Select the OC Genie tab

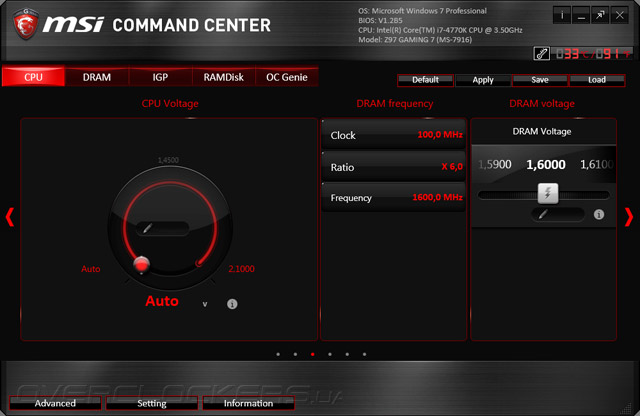(x=287, y=77)
